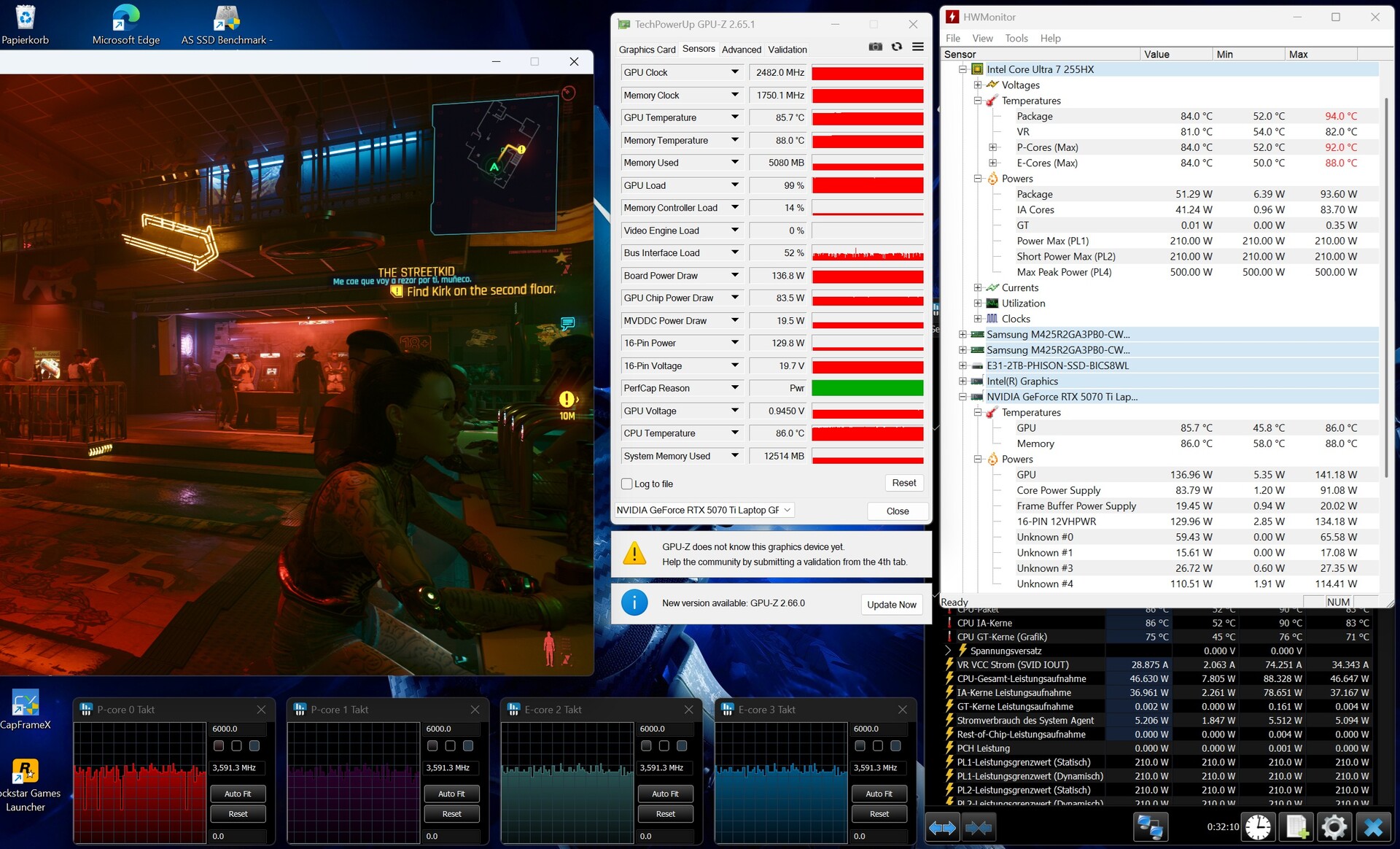1400x849 pixels.
Task: Toggle the middle box in P-core 1 Takt
Action: pyautogui.click(x=450, y=745)
